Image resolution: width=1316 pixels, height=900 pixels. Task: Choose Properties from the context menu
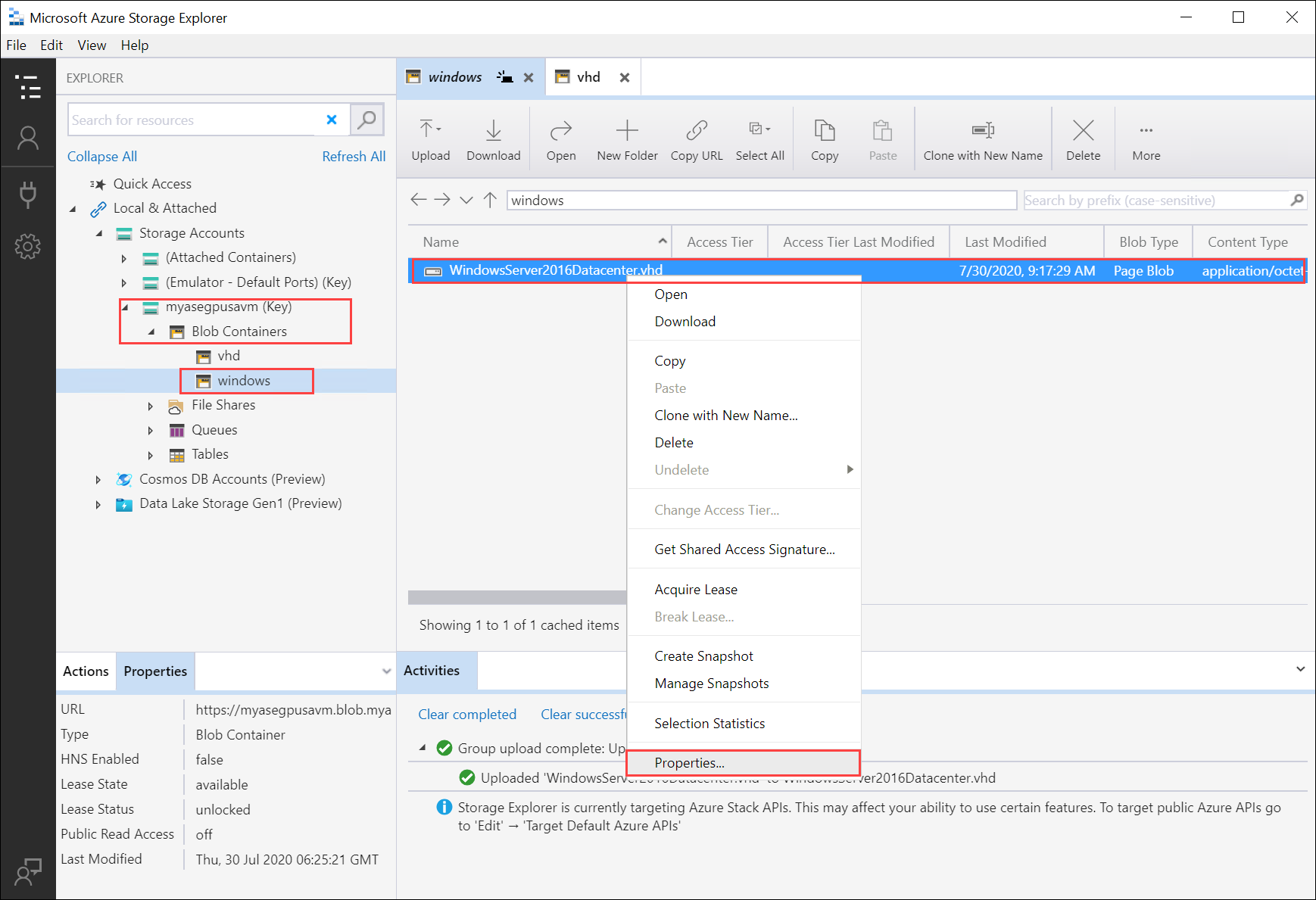[689, 762]
